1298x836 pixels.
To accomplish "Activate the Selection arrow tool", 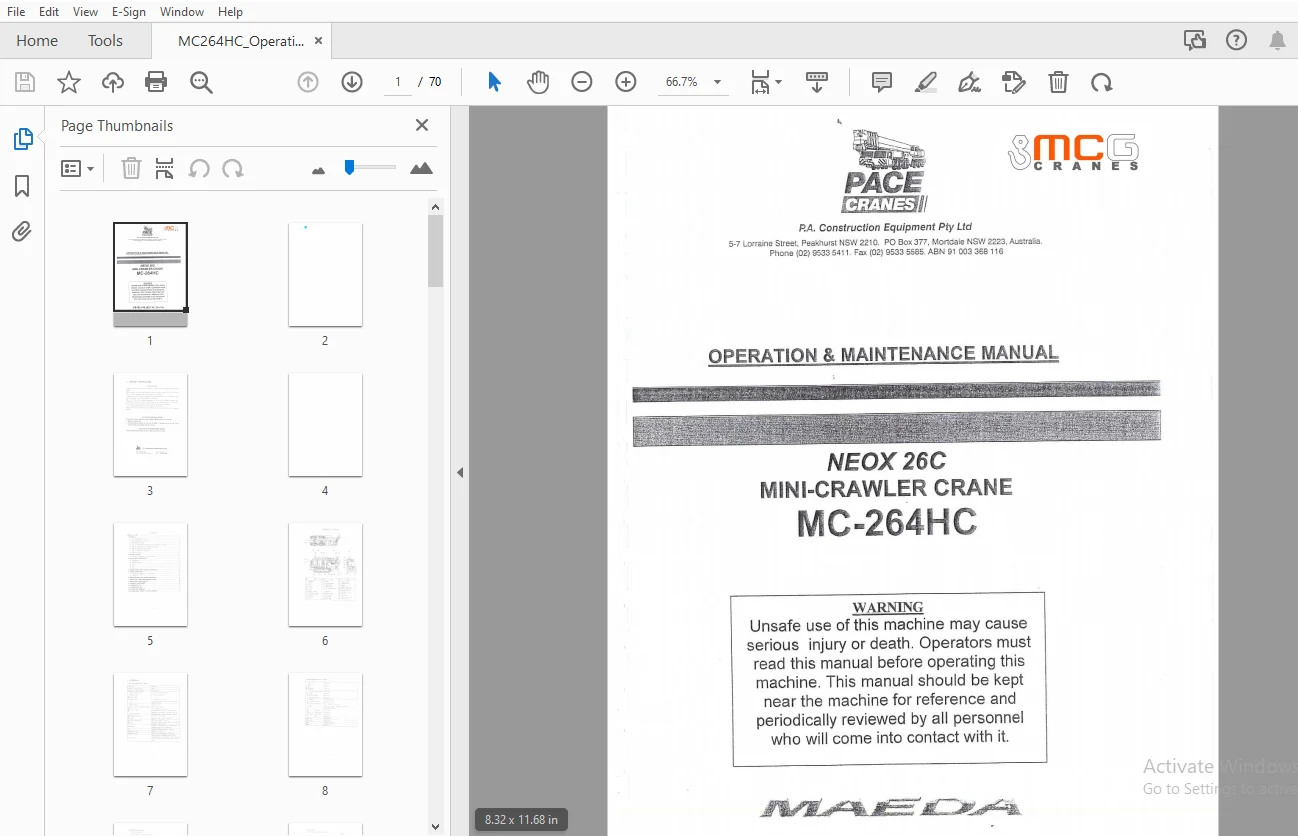I will [x=494, y=82].
